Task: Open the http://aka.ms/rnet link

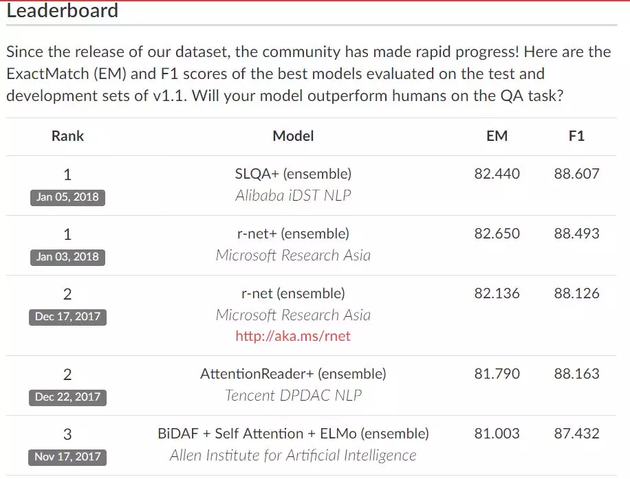Action: point(293,336)
